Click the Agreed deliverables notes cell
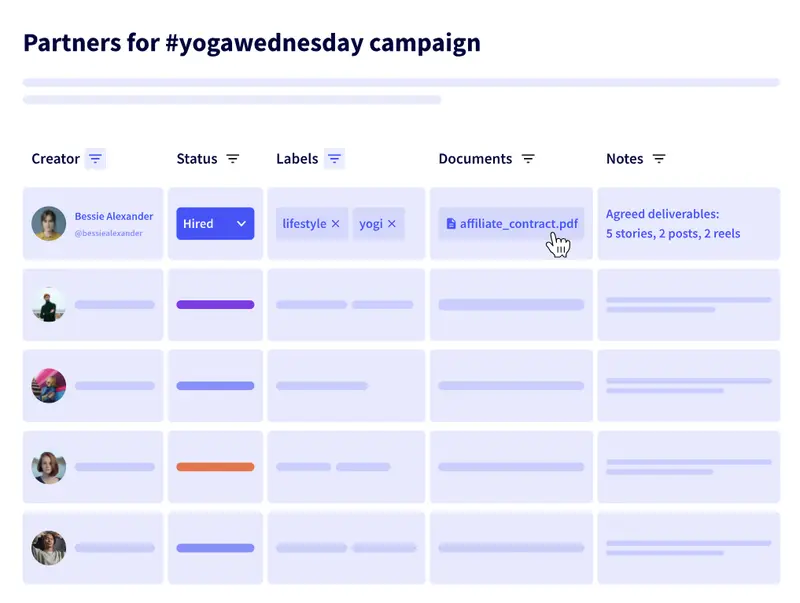800x603 pixels. (x=673, y=224)
